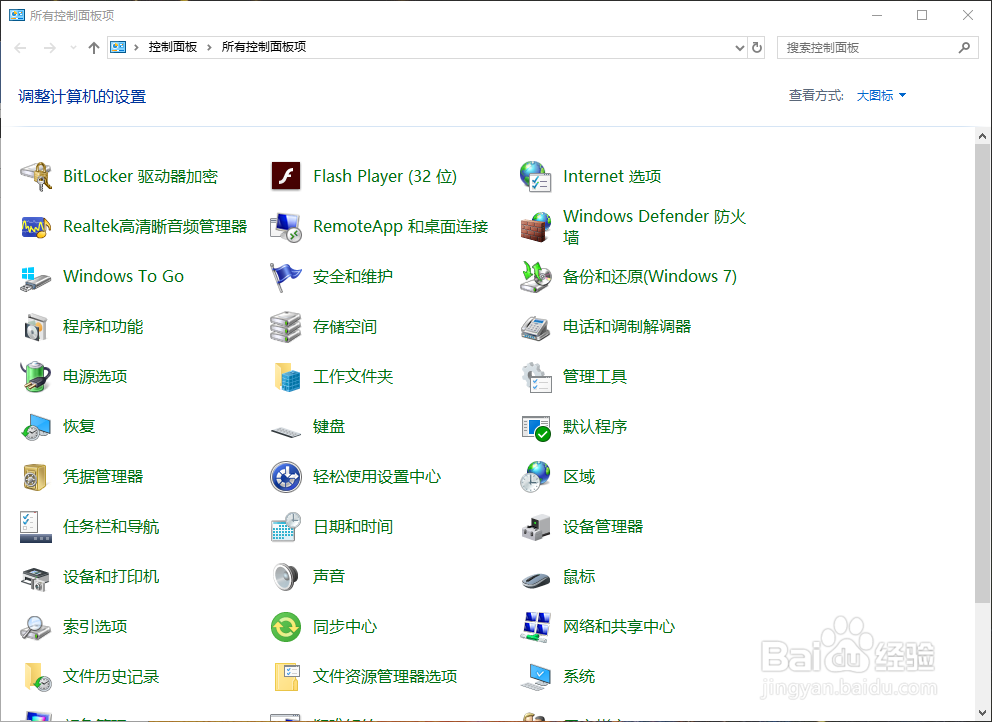
Task: Click the 恢复 icon
Action: pyautogui.click(x=36, y=426)
